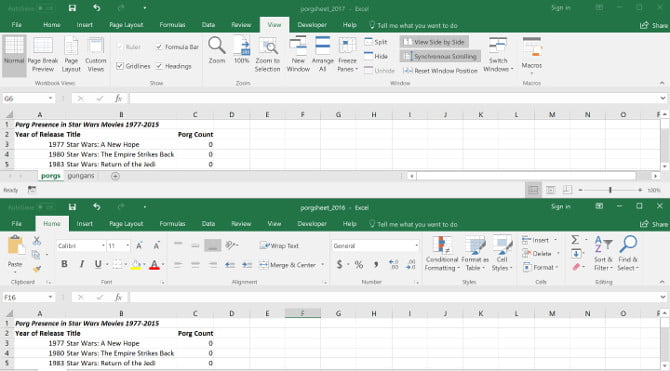Open Developer tab in porgsheet_2017 window
This screenshot has width=670, height=371.
pos(312,25)
